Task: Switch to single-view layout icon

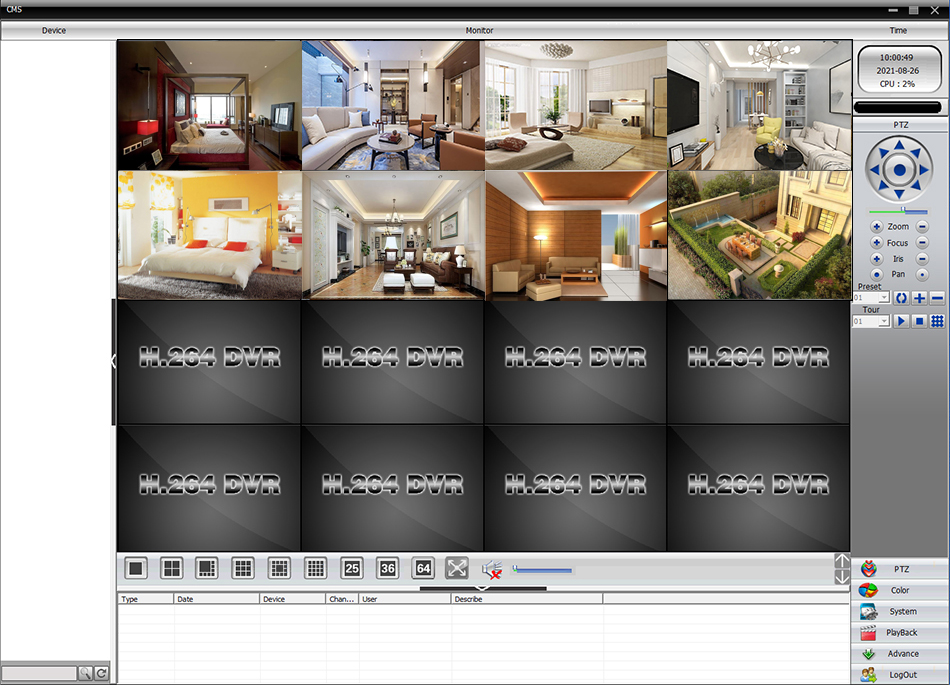Action: (137, 568)
